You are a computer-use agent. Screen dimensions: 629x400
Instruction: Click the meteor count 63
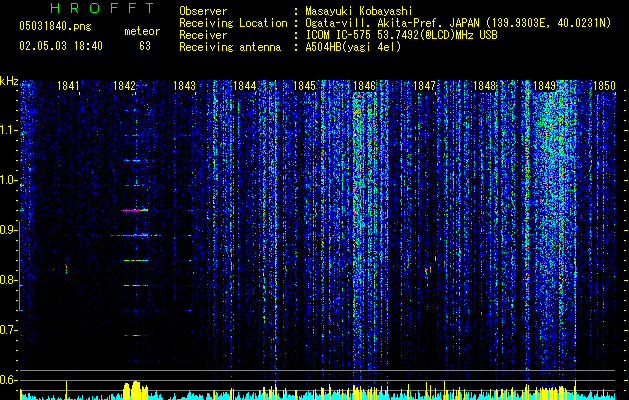(145, 46)
